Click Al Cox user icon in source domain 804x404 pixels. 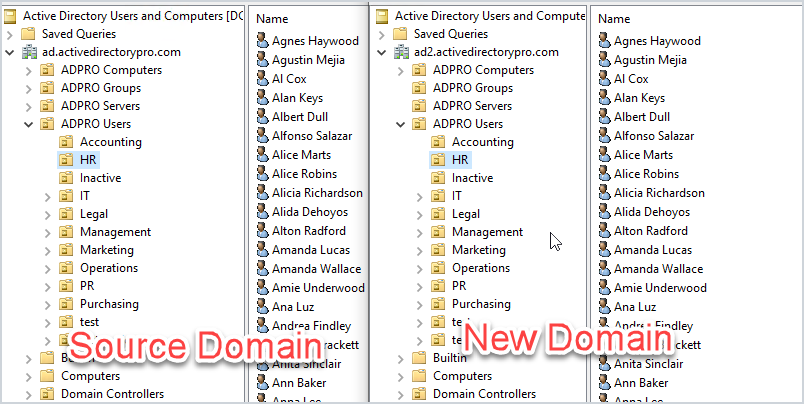[263, 78]
